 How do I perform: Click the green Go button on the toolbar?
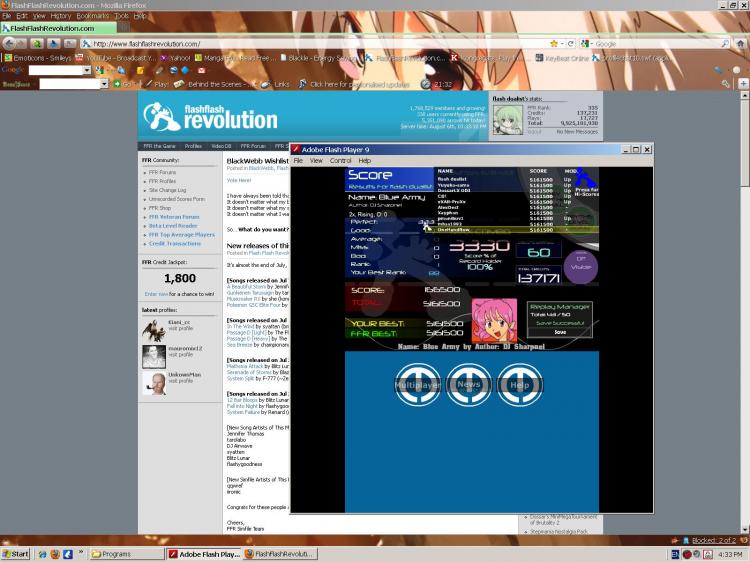coord(122,84)
